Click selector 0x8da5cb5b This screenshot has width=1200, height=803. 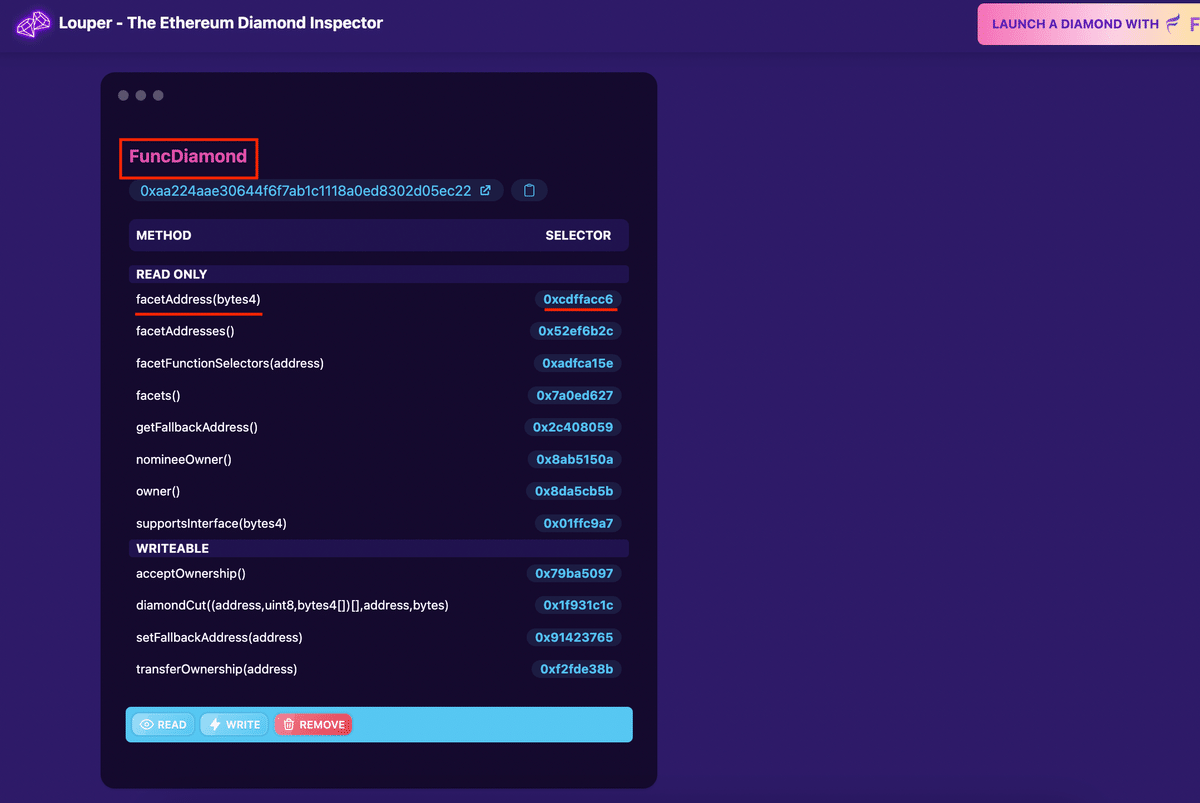574,491
